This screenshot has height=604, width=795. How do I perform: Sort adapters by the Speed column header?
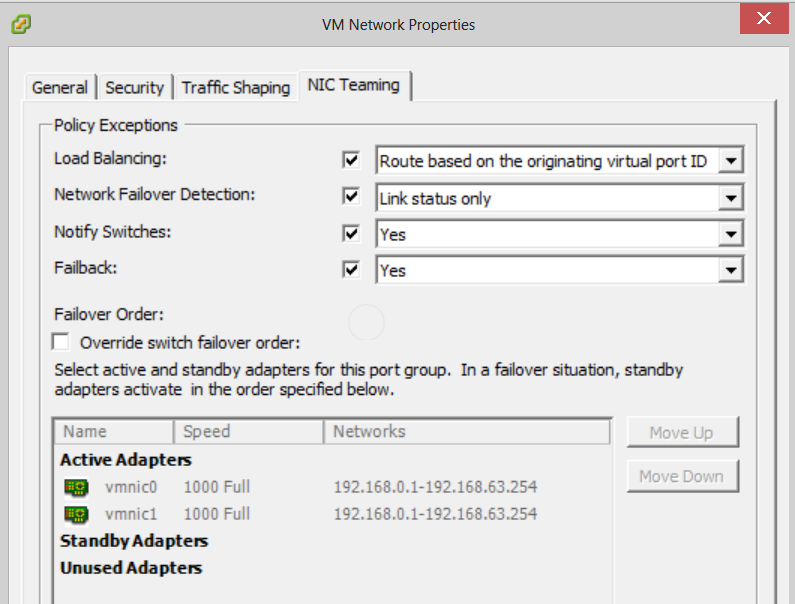[249, 432]
